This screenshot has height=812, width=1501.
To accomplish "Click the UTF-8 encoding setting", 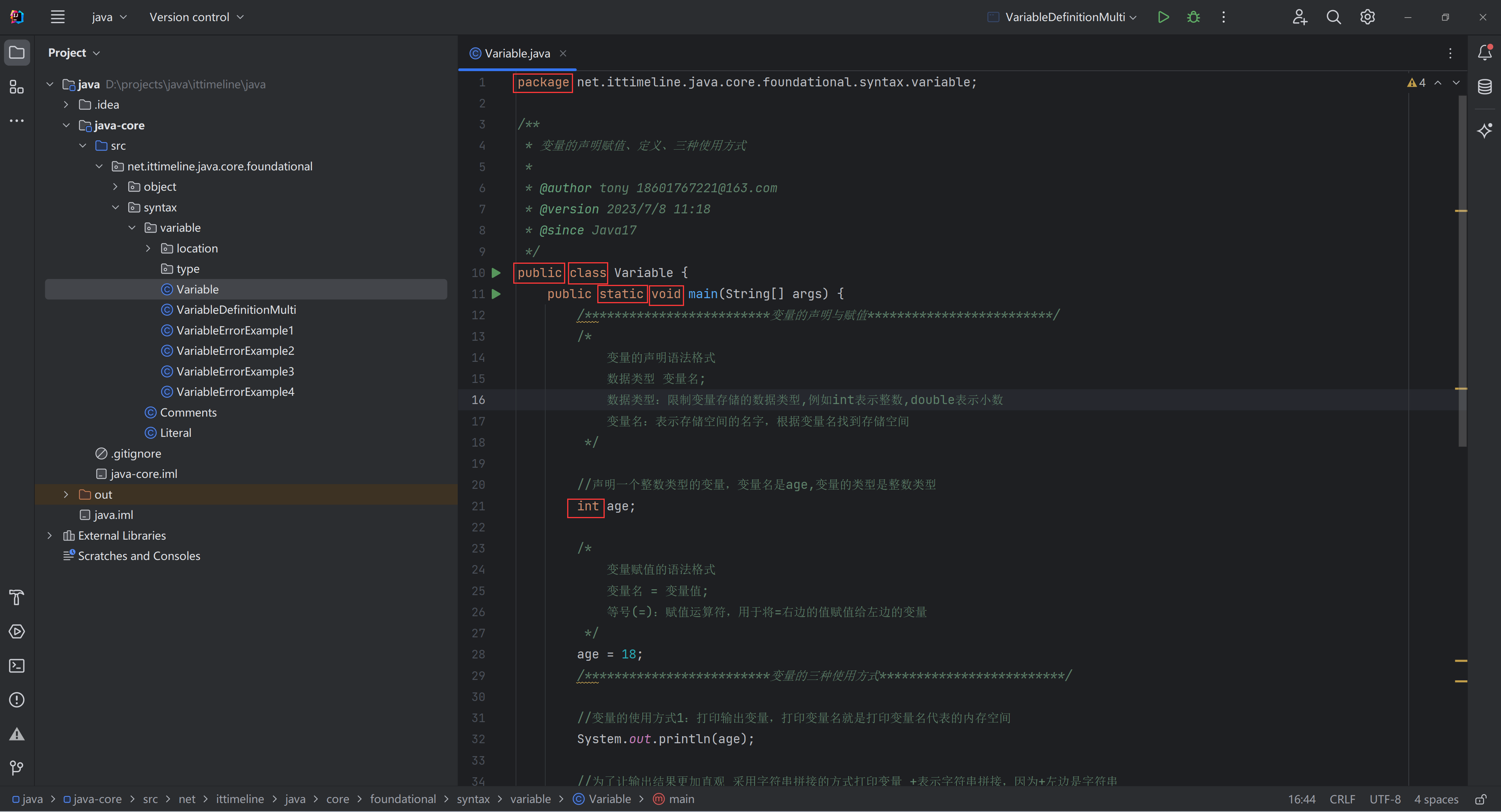I will click(1385, 799).
